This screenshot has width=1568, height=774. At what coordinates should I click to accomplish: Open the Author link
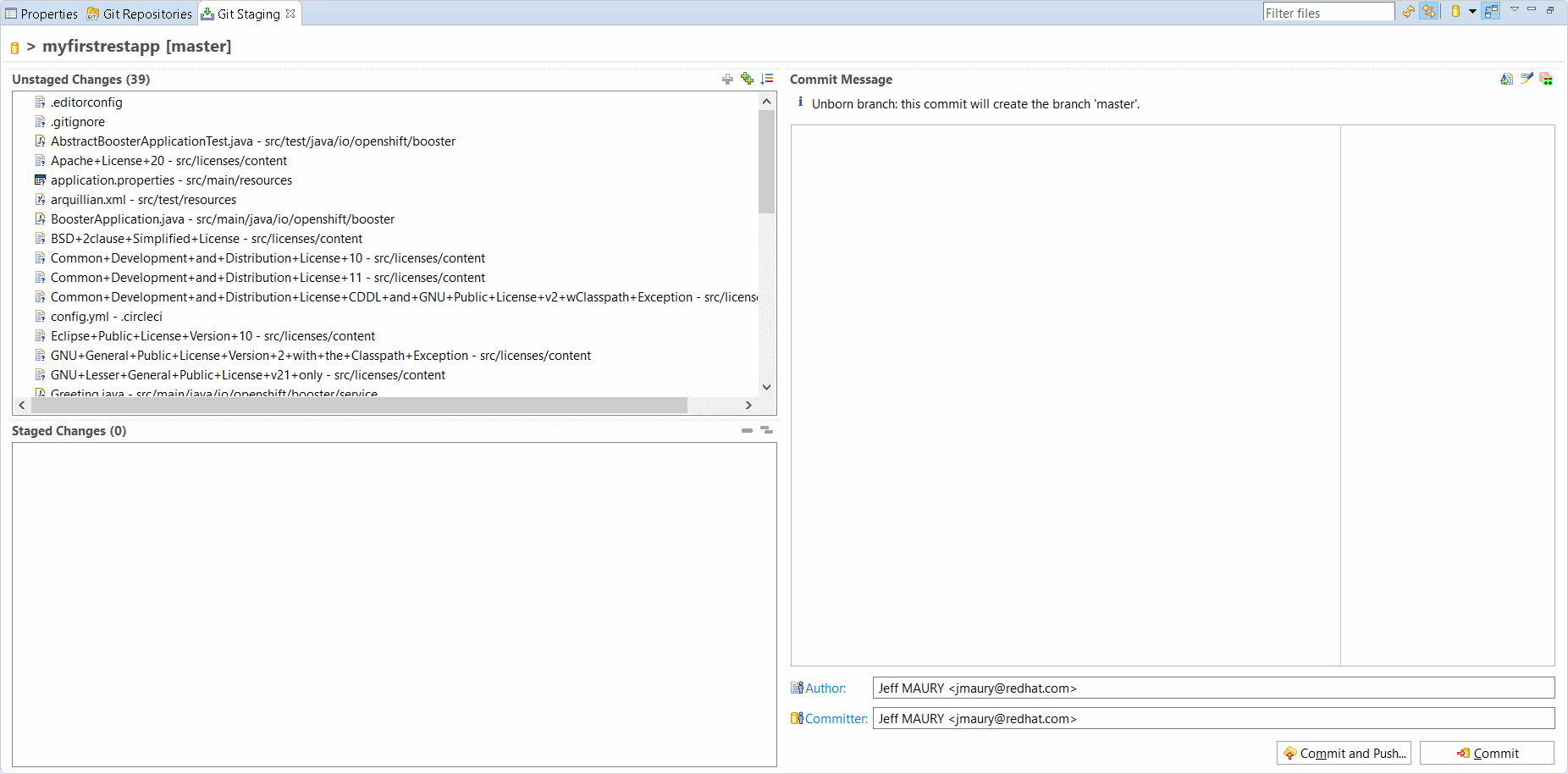click(x=825, y=688)
